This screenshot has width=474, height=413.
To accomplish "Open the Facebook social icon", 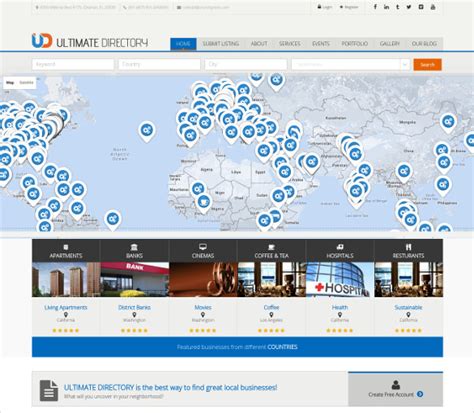I will (375, 7).
